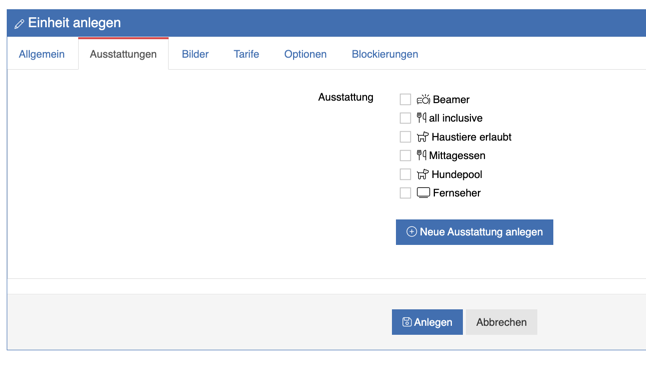Click the Mittagessen label text
Screen dimensions: 646x365
pyautogui.click(x=457, y=155)
